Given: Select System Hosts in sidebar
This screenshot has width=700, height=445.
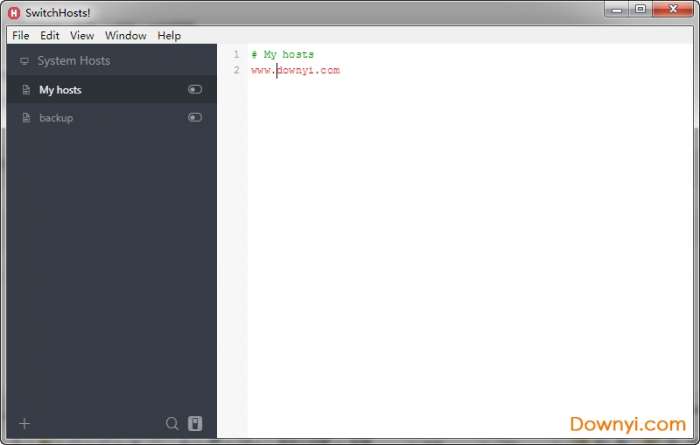Looking at the screenshot, I should (112, 61).
